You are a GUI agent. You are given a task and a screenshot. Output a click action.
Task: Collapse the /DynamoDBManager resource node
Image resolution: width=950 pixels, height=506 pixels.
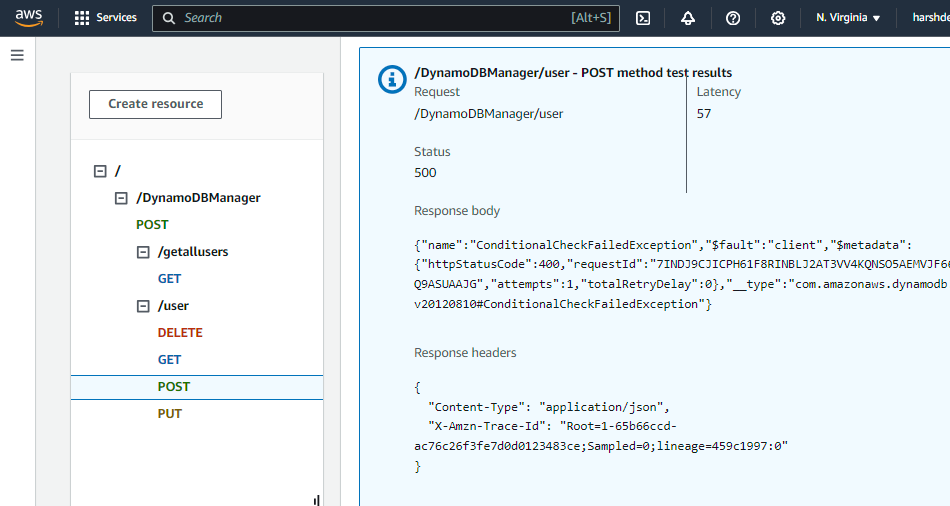pos(121,198)
